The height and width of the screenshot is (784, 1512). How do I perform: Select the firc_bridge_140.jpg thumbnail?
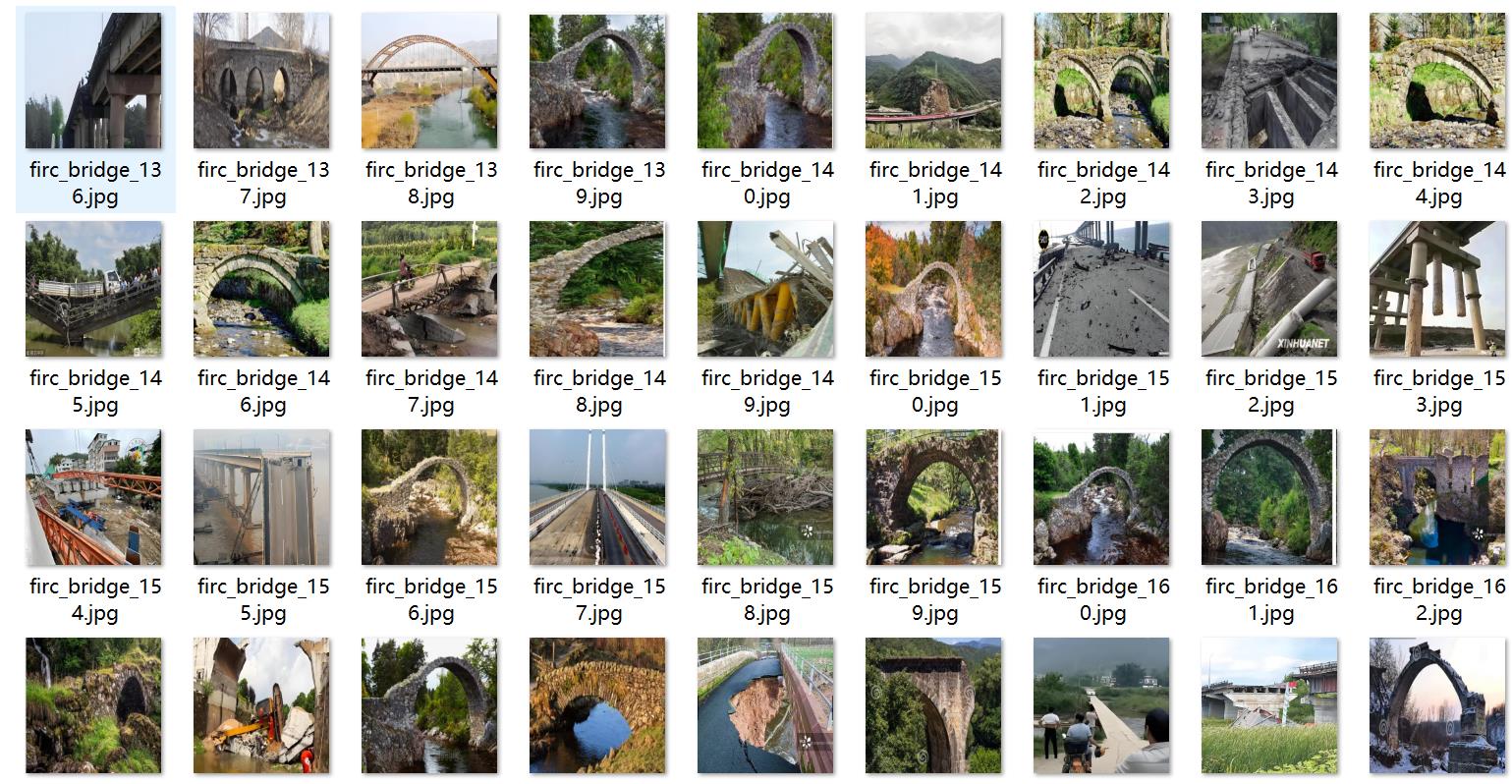(x=765, y=81)
